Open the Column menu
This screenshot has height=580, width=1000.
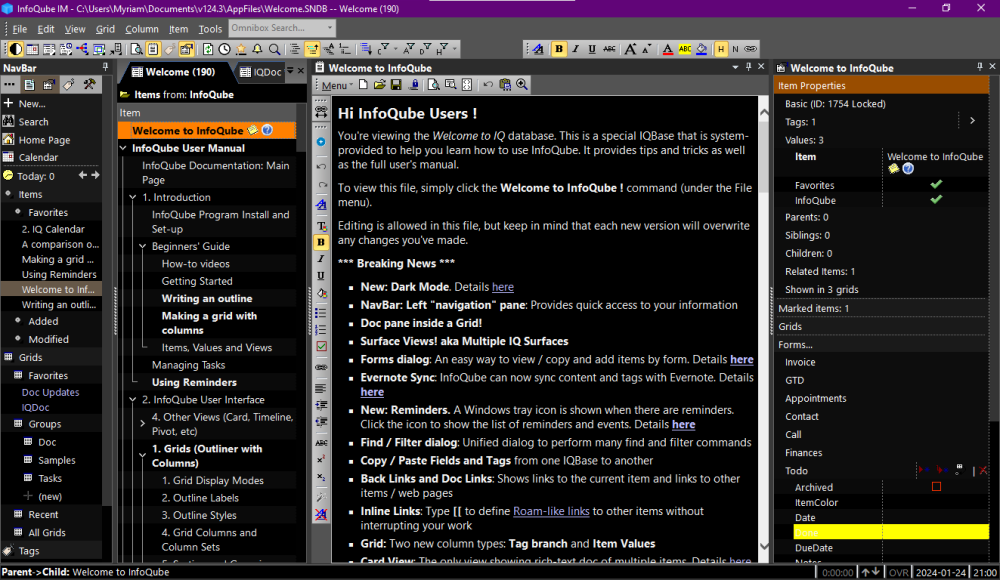pos(142,29)
